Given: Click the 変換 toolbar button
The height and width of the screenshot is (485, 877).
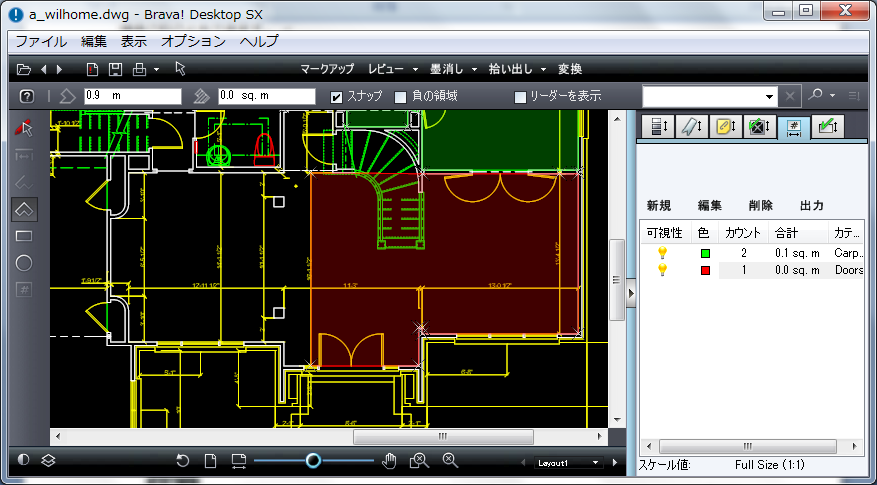Looking at the screenshot, I should click(570, 69).
